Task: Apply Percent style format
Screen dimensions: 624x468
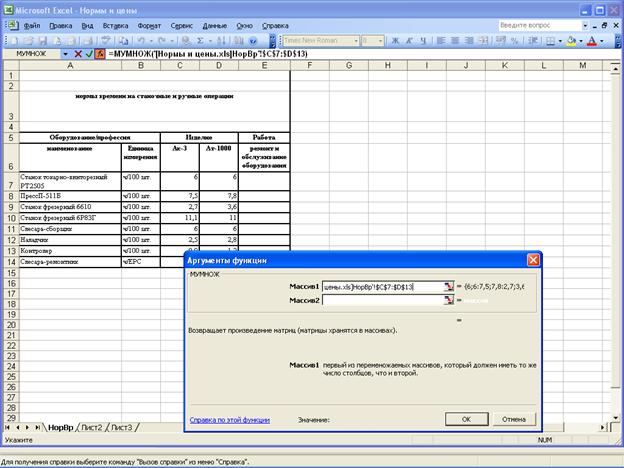Action: click(515, 41)
